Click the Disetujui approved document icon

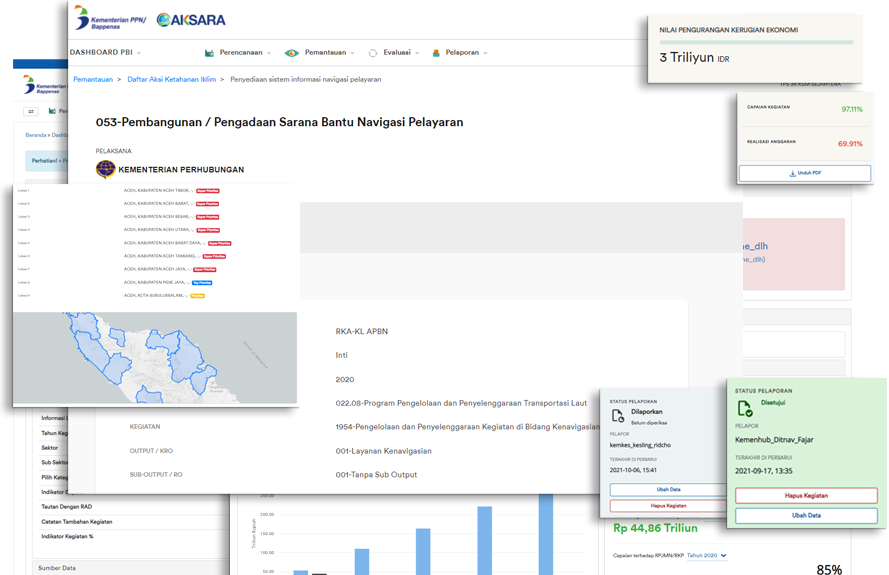745,409
